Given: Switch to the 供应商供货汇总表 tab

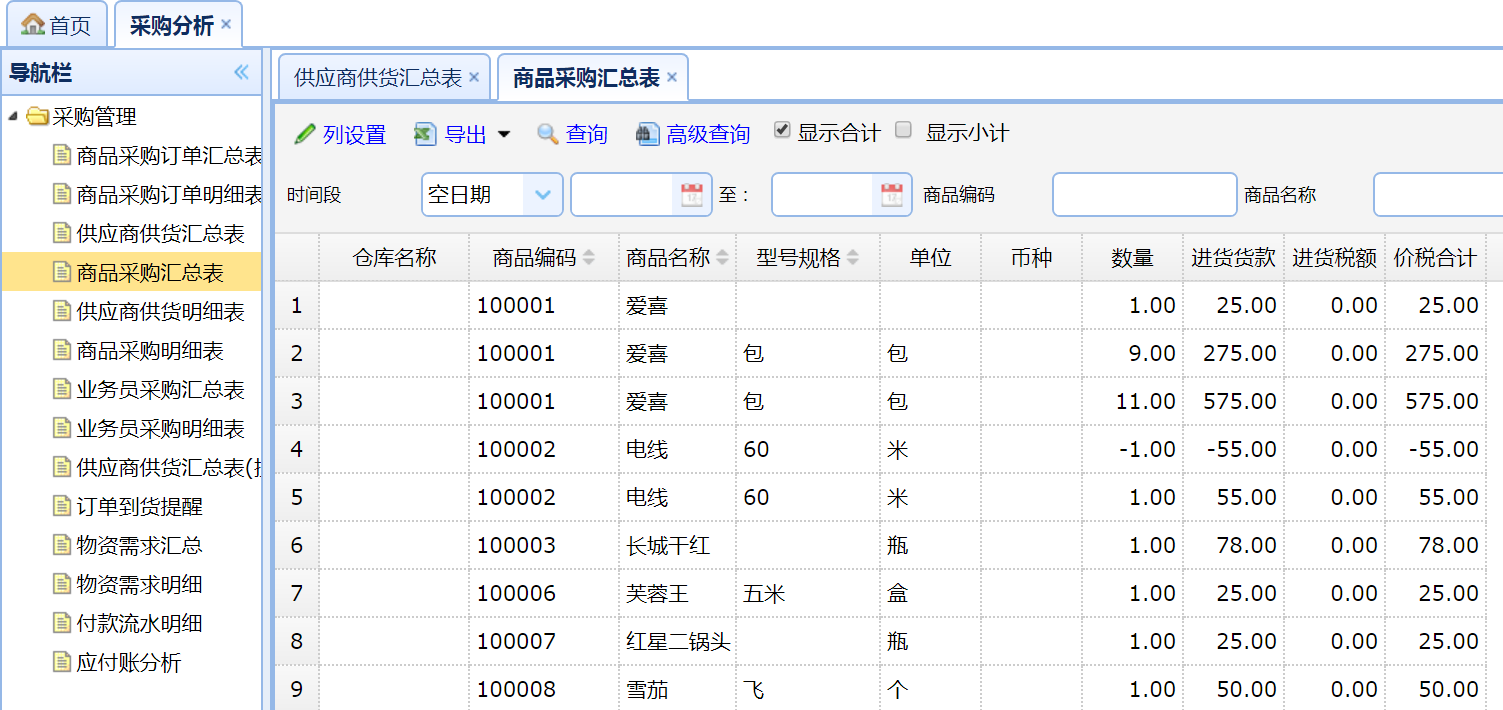Looking at the screenshot, I should click(377, 78).
